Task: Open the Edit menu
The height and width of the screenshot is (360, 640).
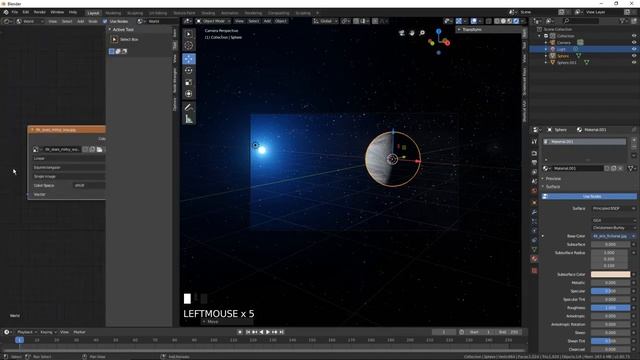Action: tap(26, 12)
